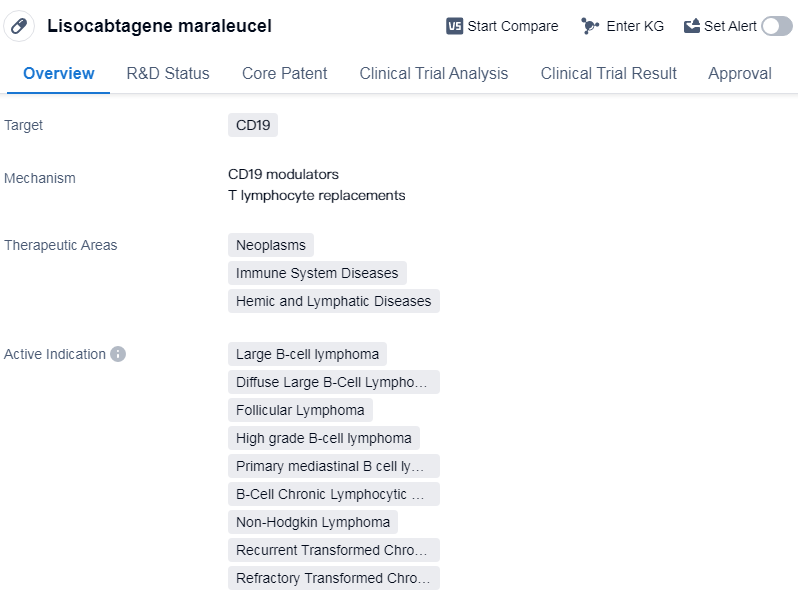This screenshot has height=592, width=798.
Task: Switch to the R&D Status tab
Action: coord(168,73)
